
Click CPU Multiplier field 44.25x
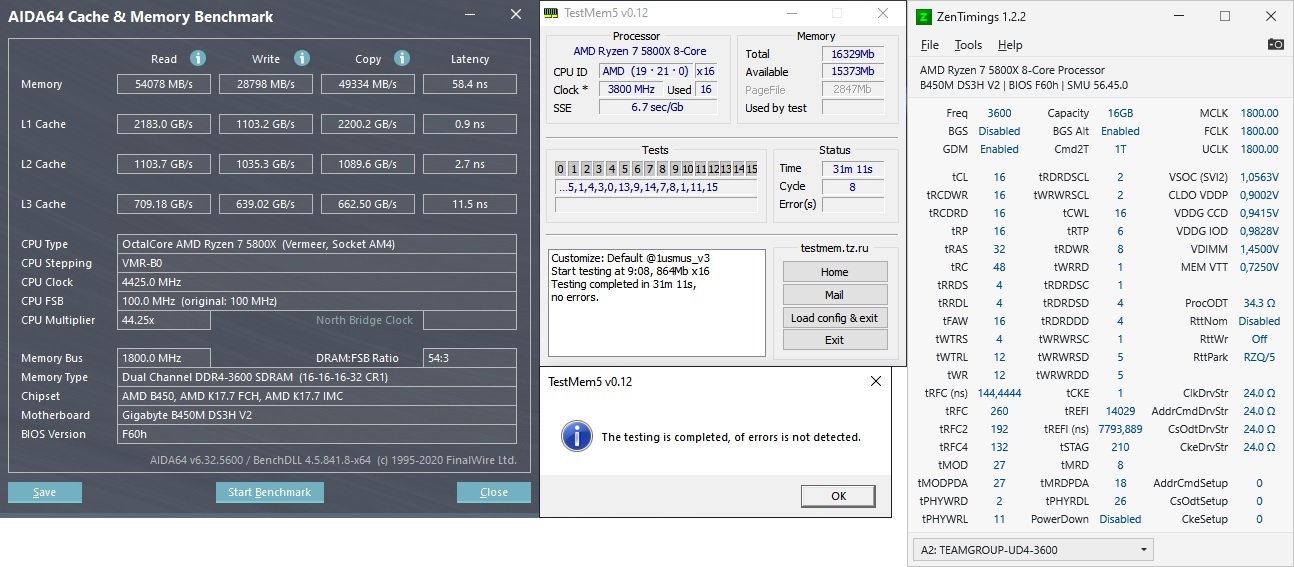click(164, 320)
